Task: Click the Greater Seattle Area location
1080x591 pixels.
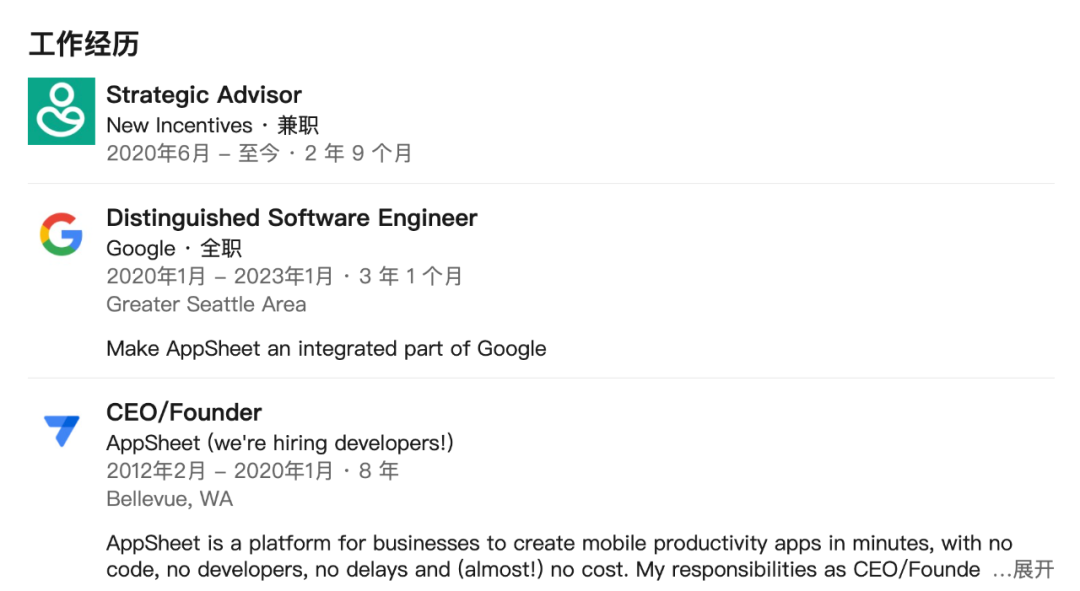Action: tap(206, 304)
